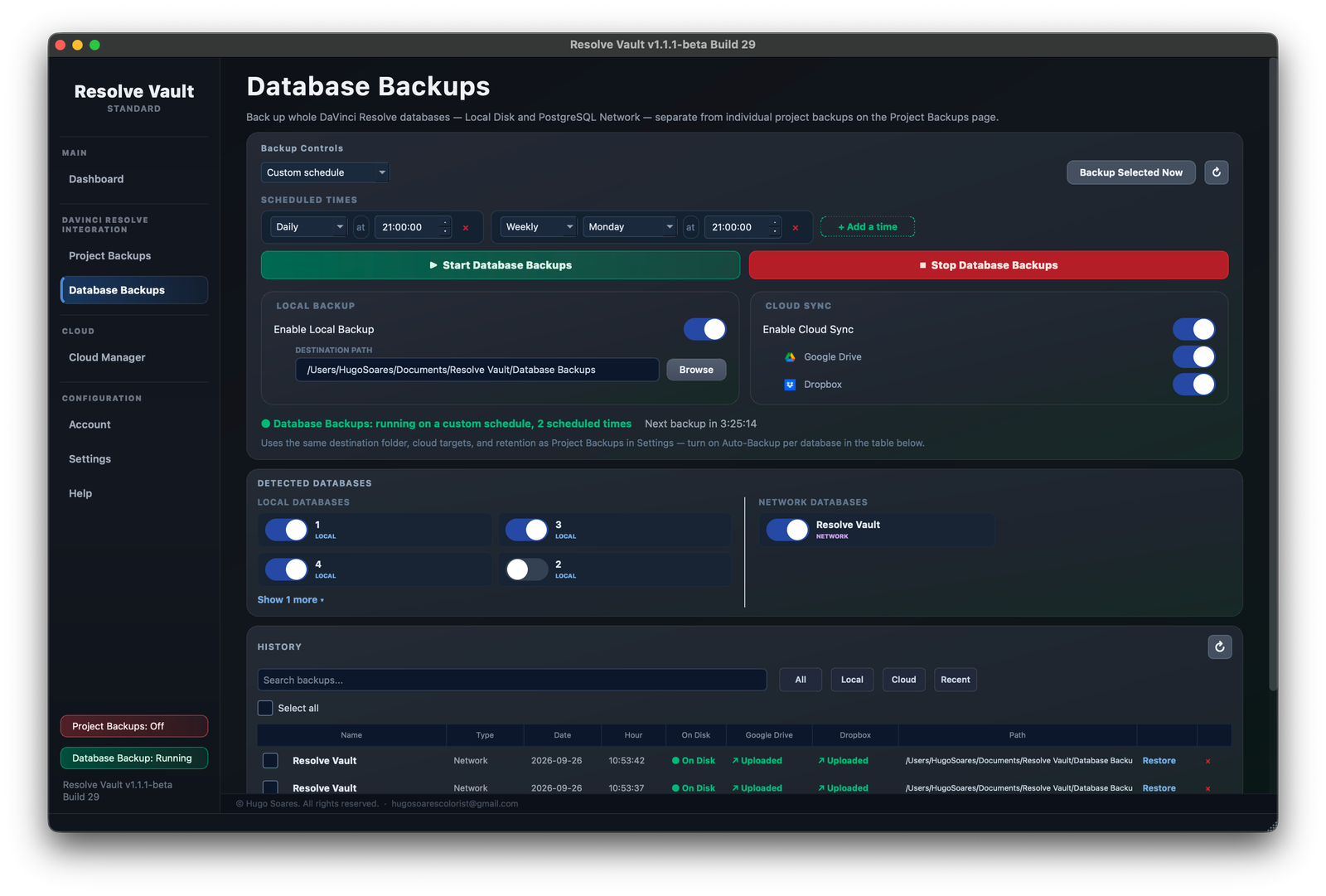Open Settings in the sidebar
This screenshot has height=896, width=1326.
click(134, 459)
